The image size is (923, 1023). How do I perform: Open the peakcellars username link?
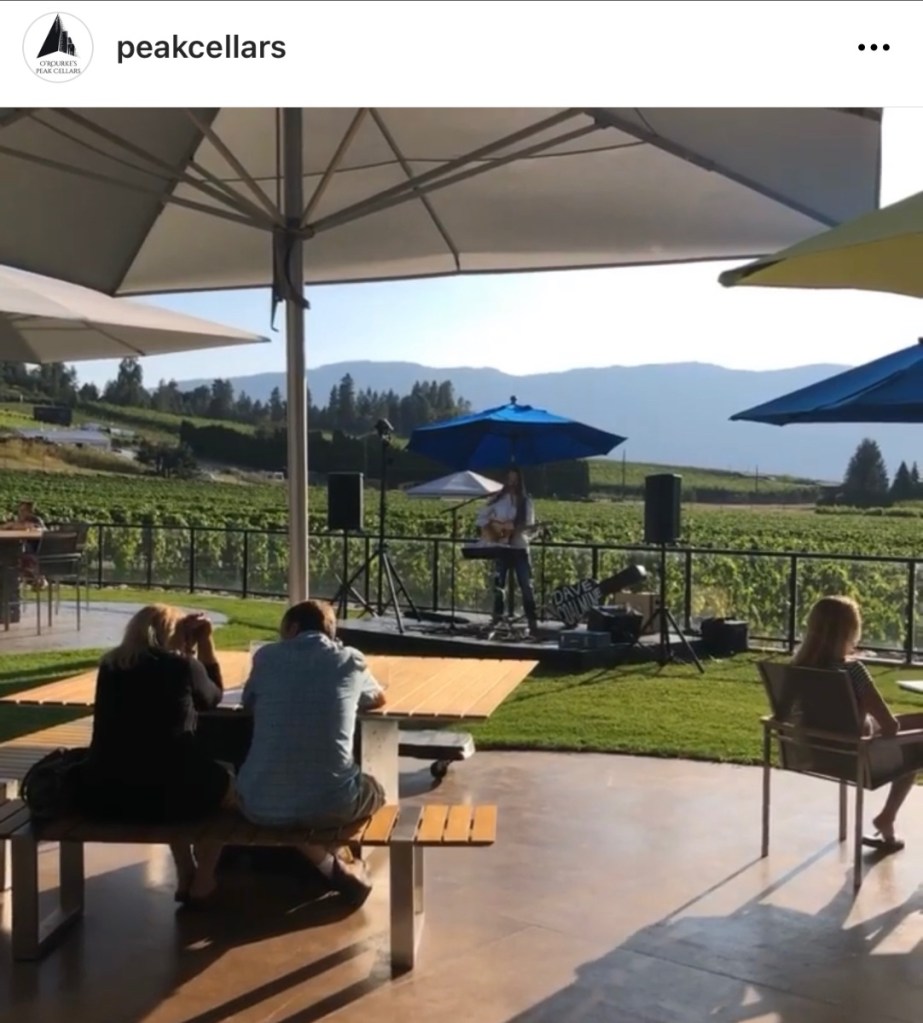(201, 48)
